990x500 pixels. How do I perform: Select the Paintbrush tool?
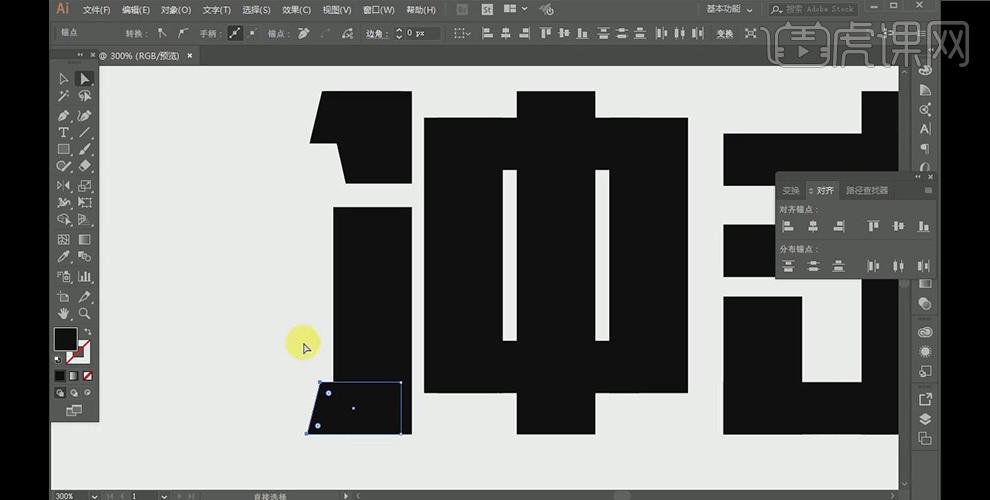click(x=85, y=150)
